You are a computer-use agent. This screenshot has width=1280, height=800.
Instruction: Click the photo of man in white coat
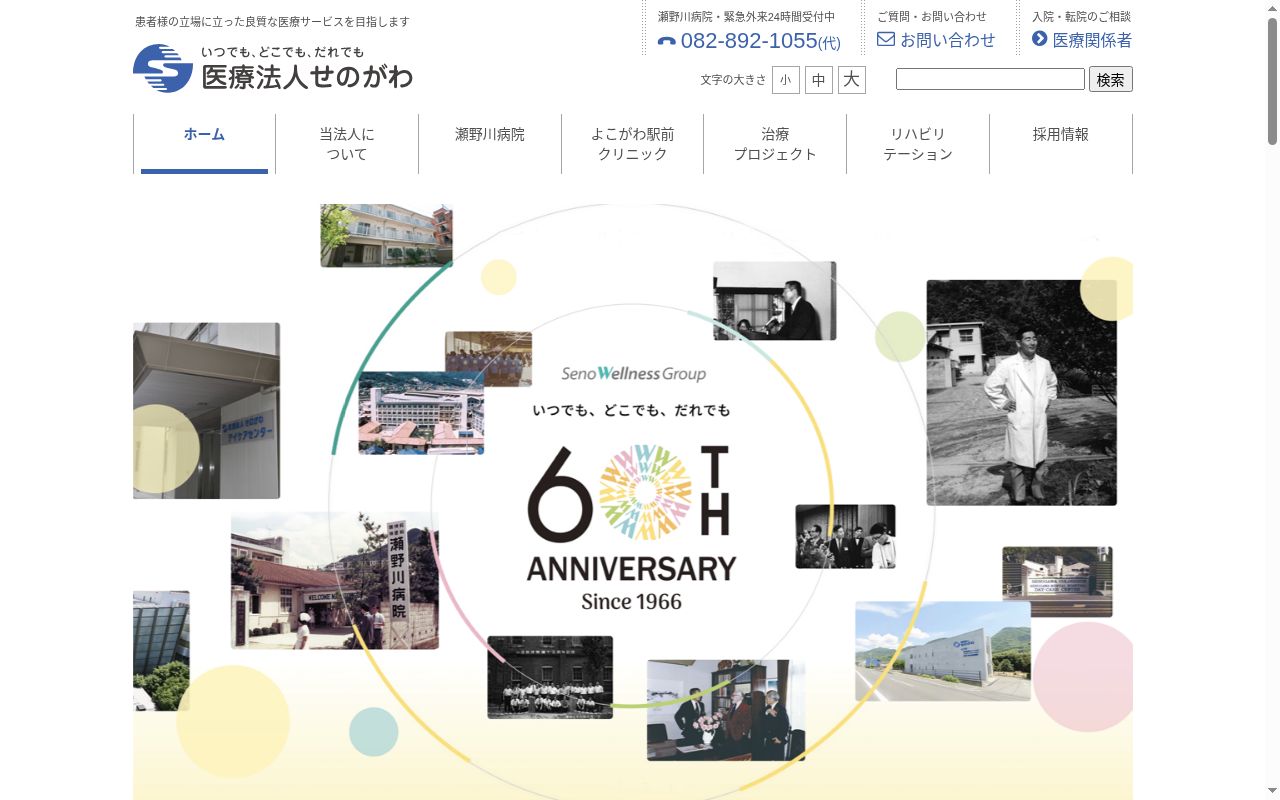(1021, 392)
